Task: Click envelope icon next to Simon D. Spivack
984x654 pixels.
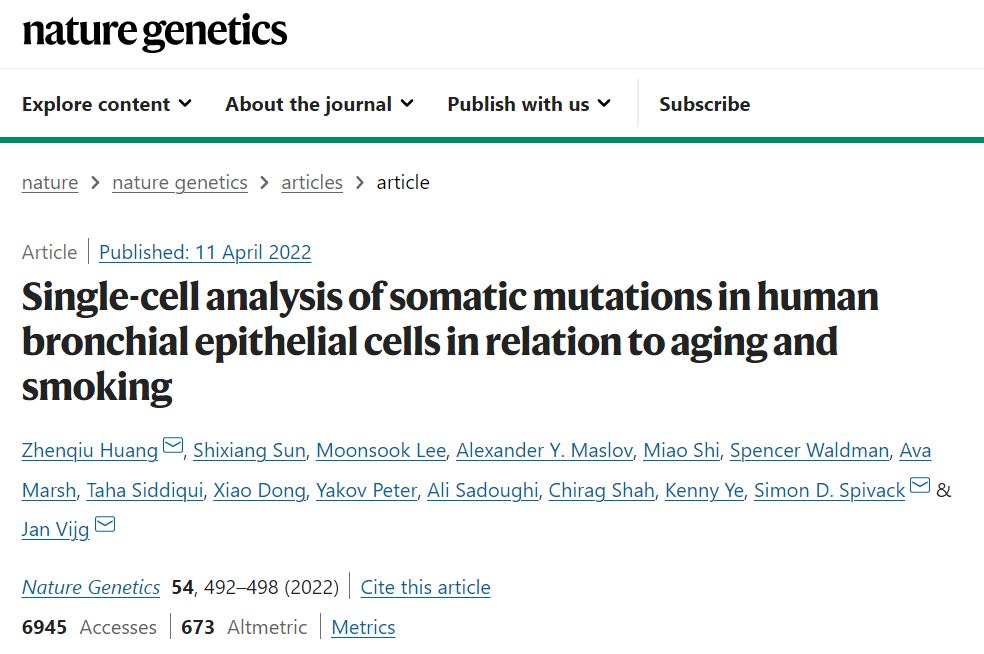Action: pyautogui.click(x=920, y=486)
